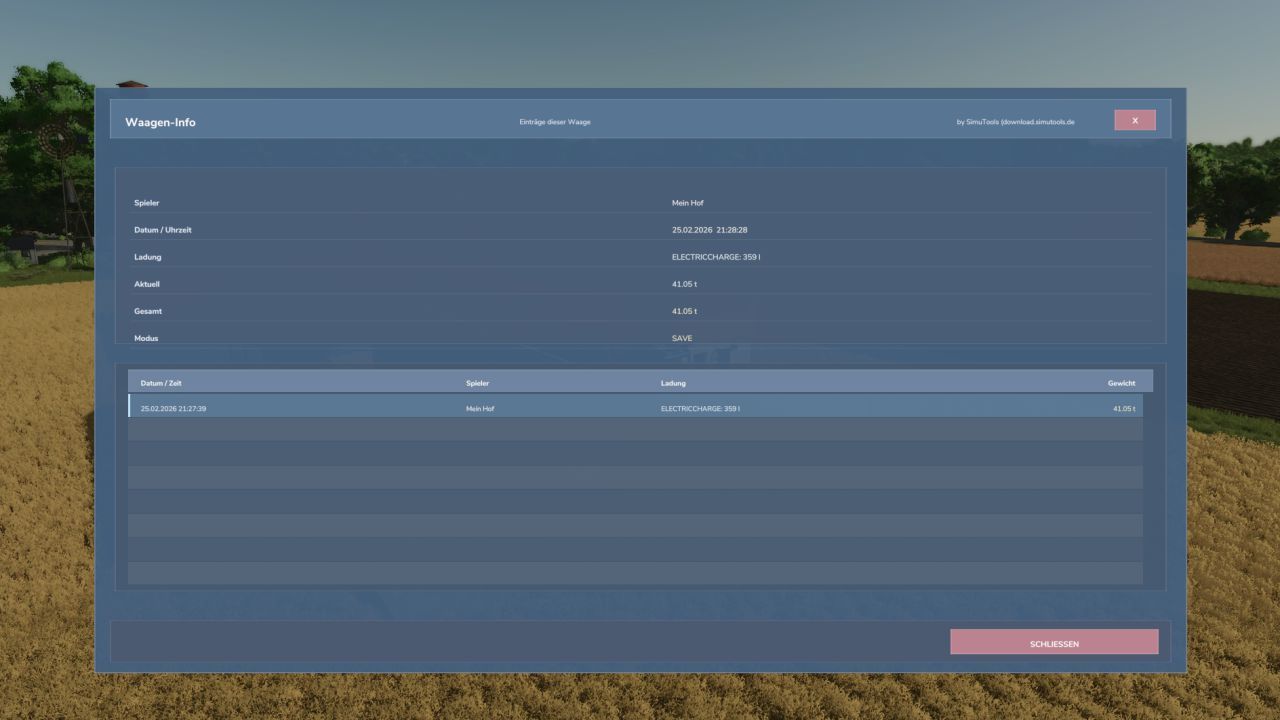
Task: Click the Mein Hof cell inside the entries table
Action: [479, 407]
